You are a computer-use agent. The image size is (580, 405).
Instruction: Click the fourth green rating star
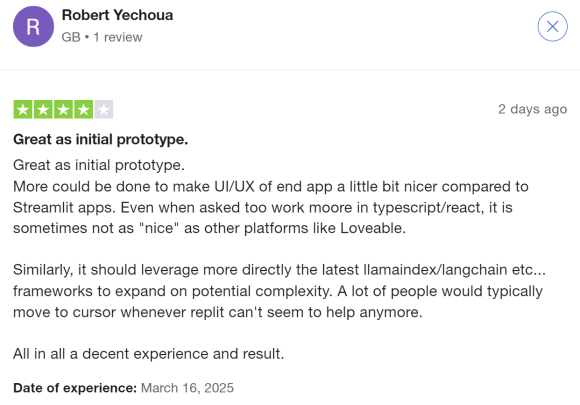click(84, 109)
